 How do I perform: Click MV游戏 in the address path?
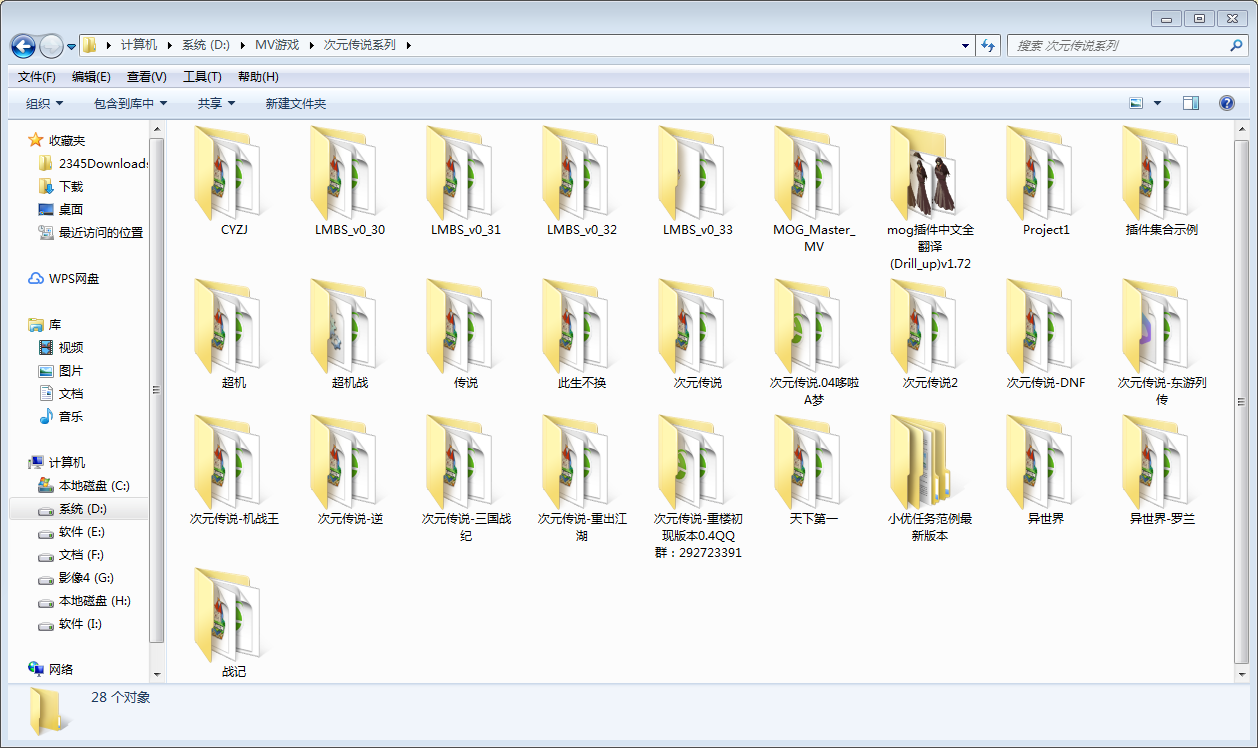click(277, 45)
